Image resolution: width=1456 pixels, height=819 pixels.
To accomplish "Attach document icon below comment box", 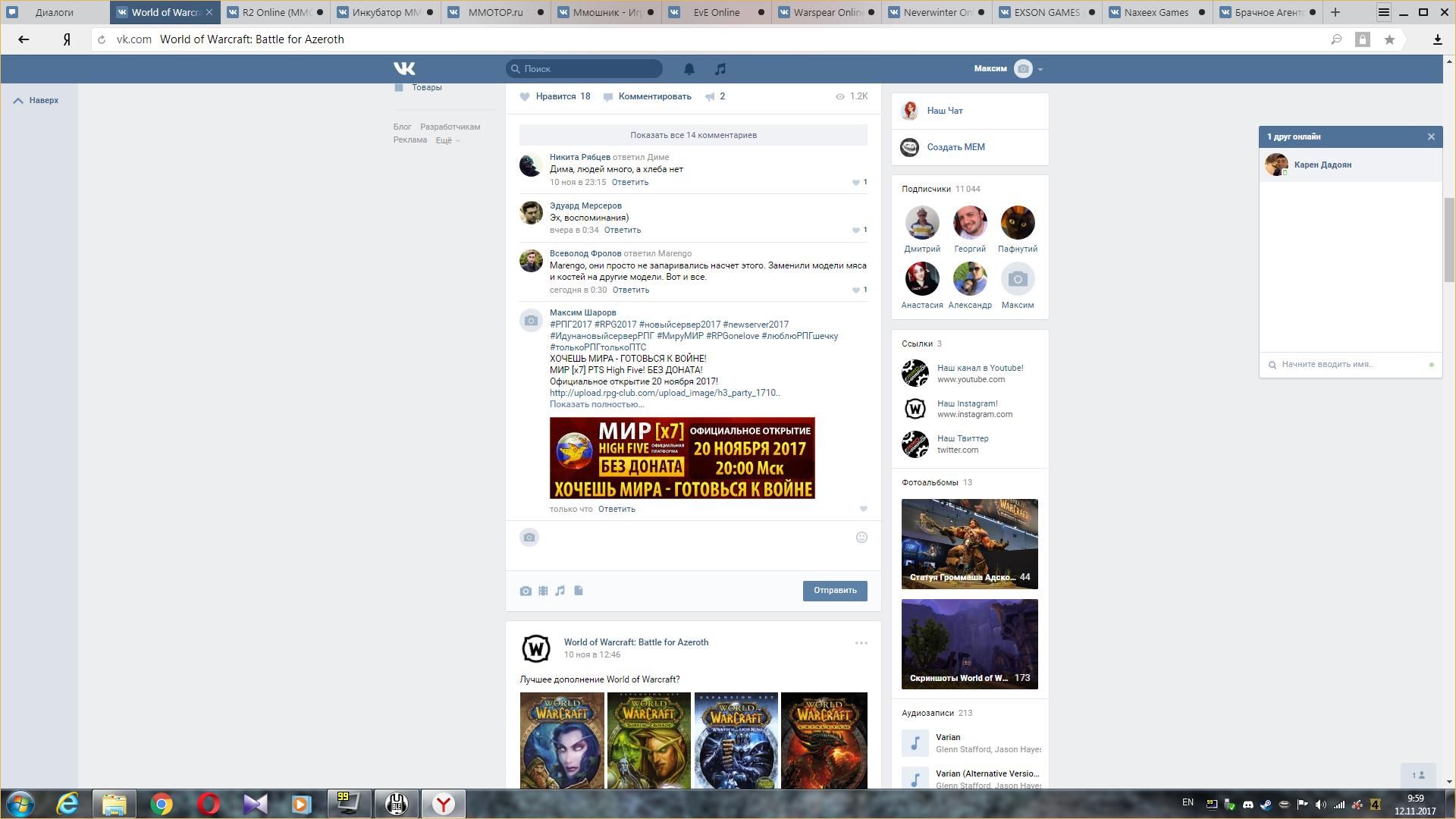I will (579, 591).
